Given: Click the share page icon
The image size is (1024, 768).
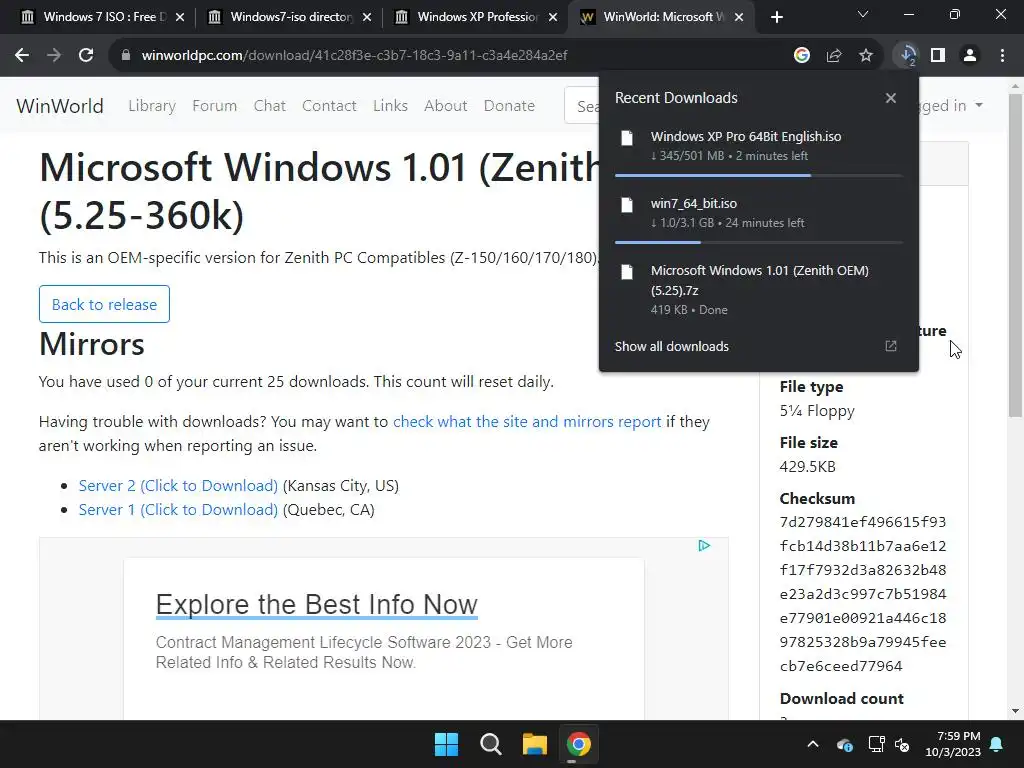Looking at the screenshot, I should [x=834, y=56].
